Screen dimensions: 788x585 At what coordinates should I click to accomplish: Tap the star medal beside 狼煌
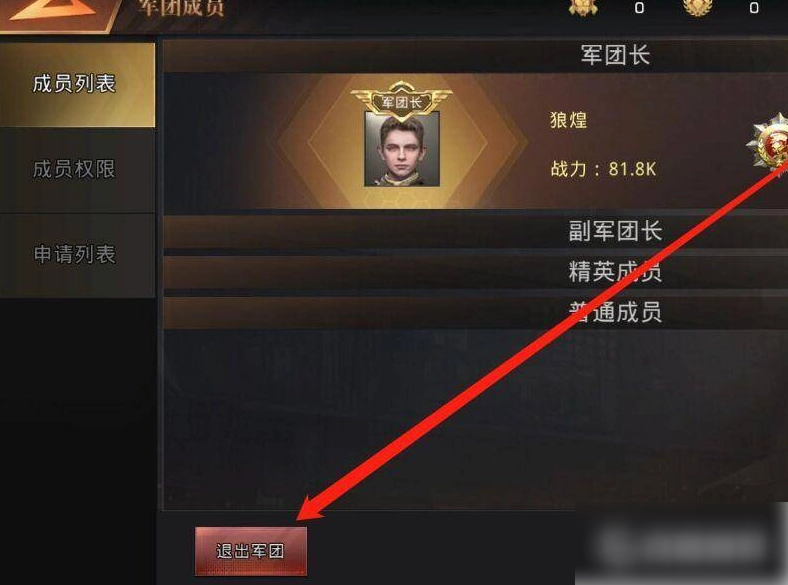769,143
